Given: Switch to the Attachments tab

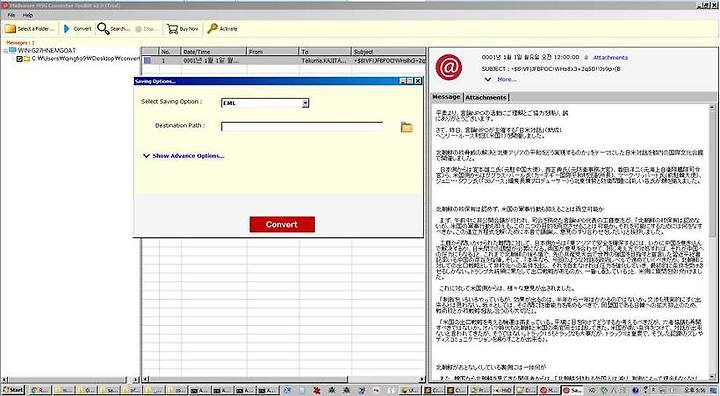Looking at the screenshot, I should (x=485, y=97).
